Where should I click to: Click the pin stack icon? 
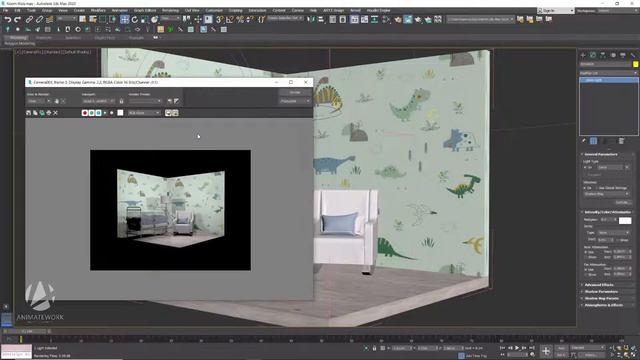(584, 141)
